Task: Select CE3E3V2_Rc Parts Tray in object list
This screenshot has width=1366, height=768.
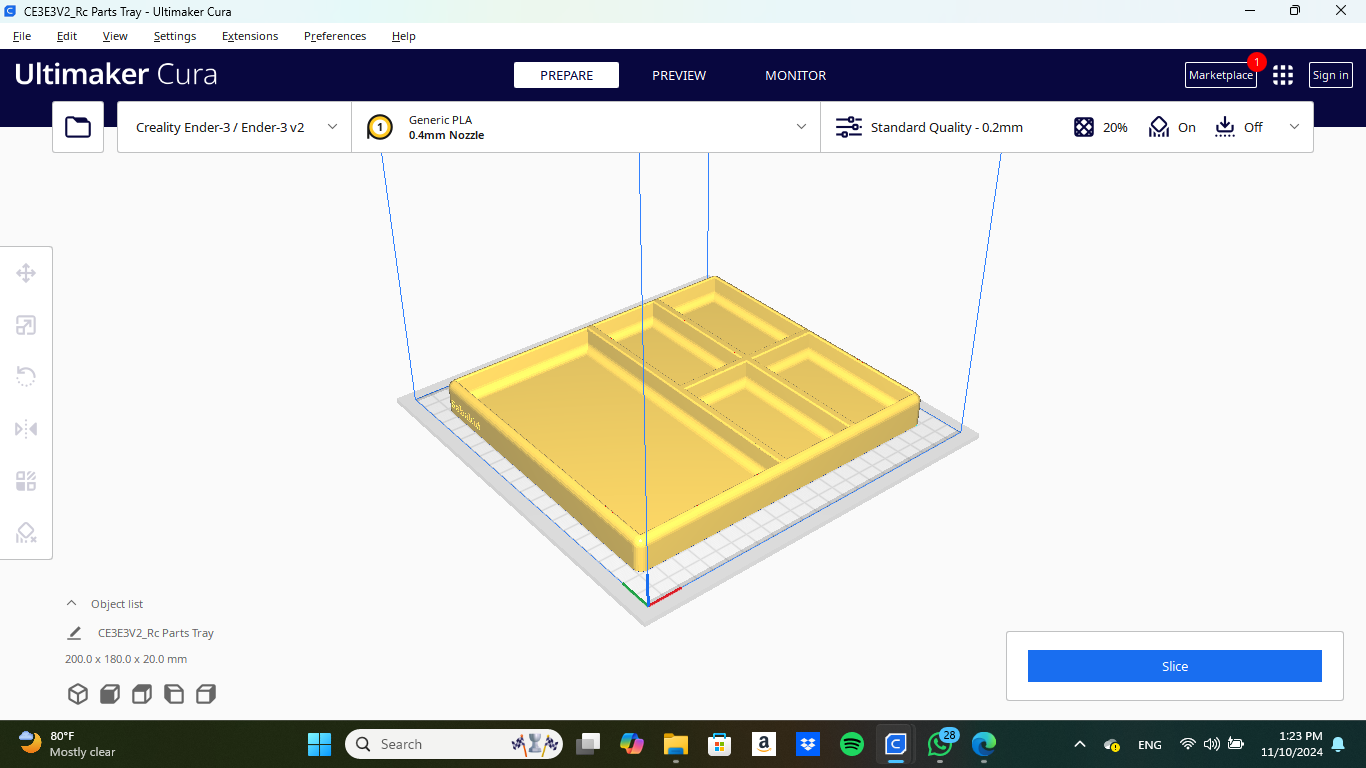Action: click(156, 633)
